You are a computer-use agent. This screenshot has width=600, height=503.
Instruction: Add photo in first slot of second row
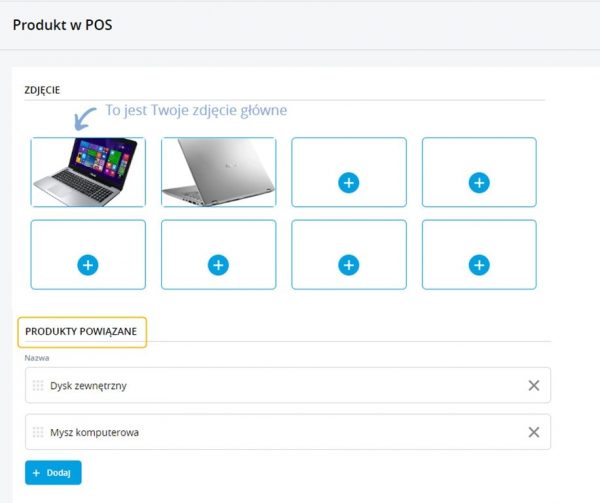(88, 265)
